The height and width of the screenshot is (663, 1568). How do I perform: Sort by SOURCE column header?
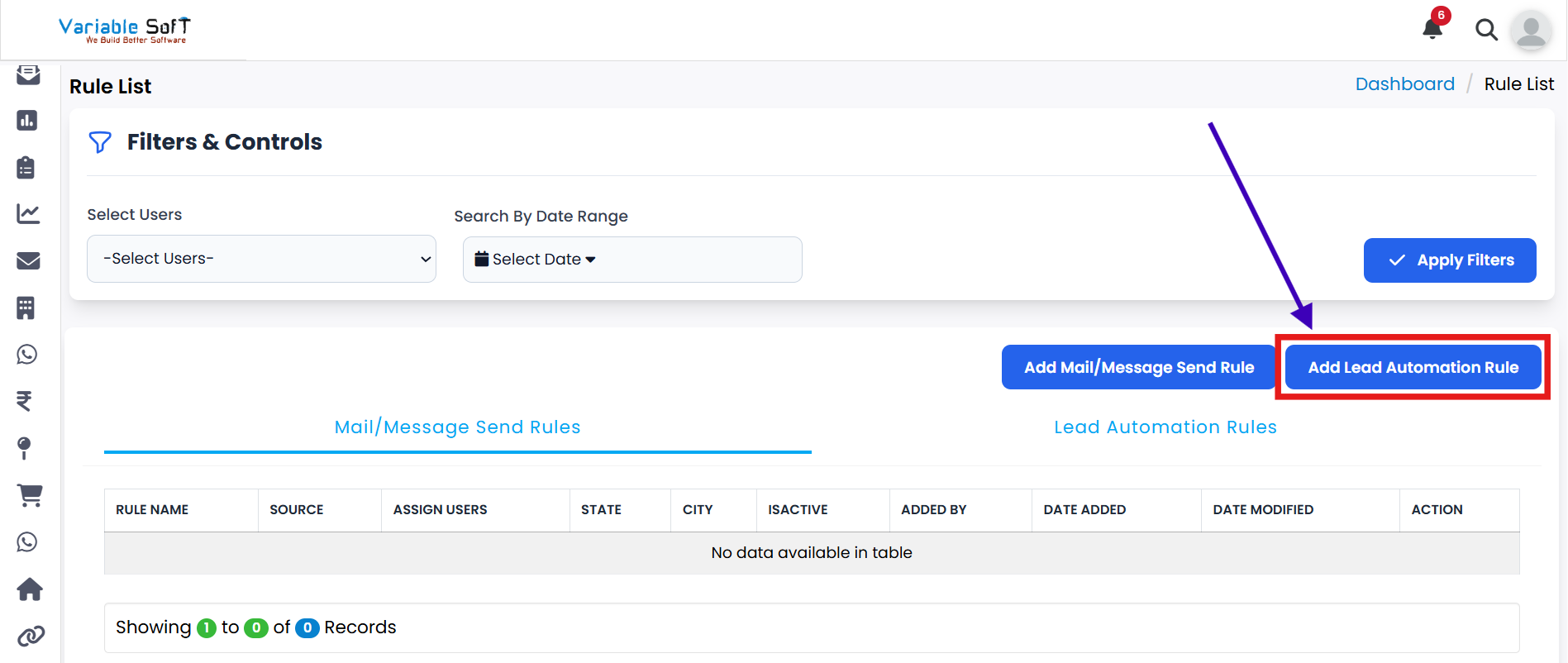tap(320, 510)
